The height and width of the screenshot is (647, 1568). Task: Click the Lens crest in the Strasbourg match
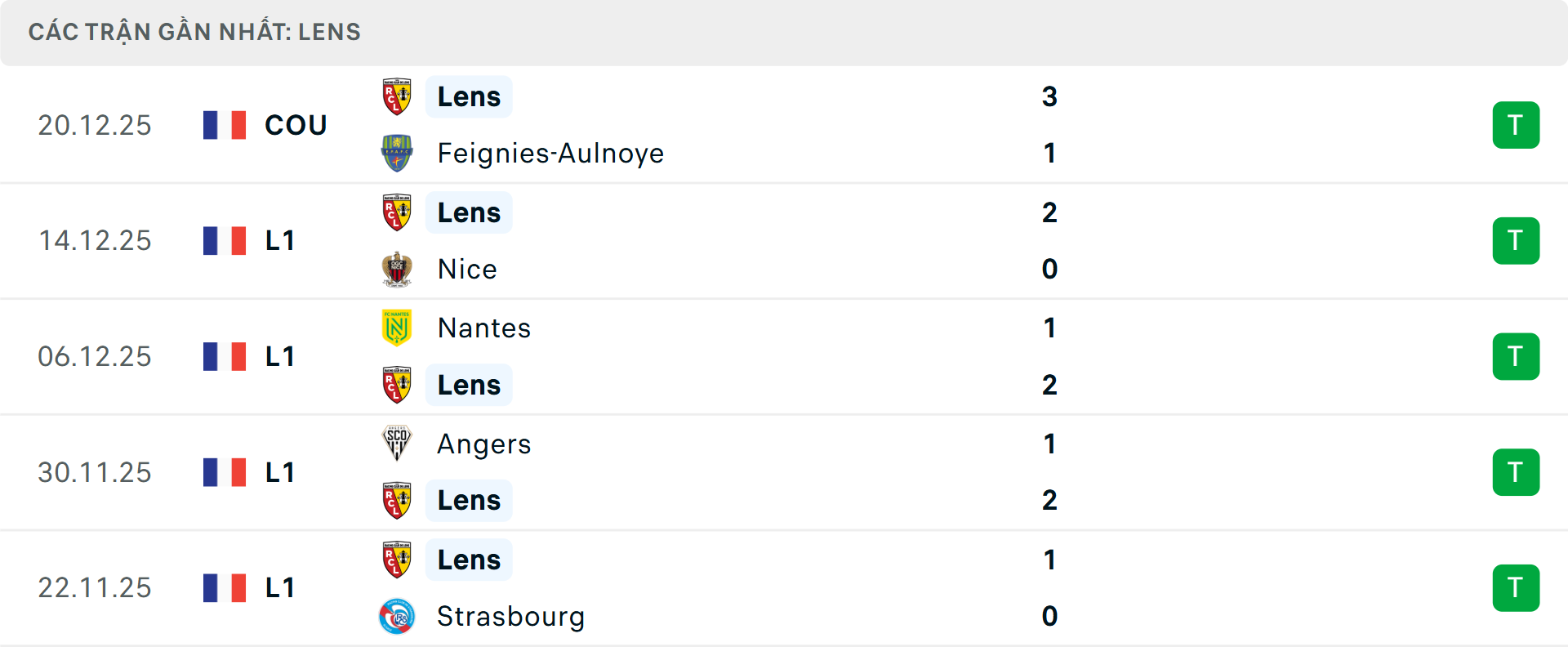pyautogui.click(x=397, y=560)
